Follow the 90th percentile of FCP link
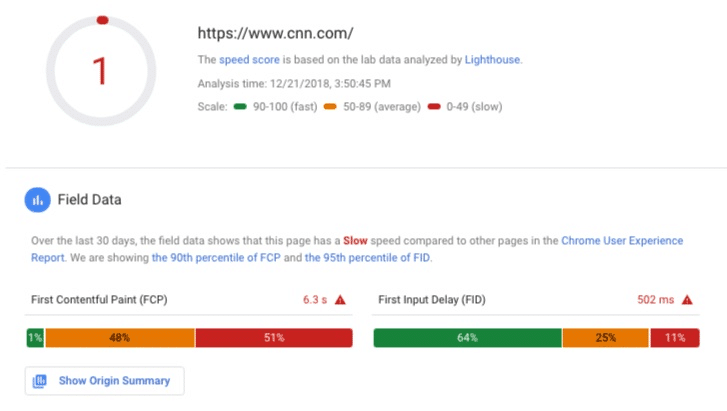 (x=216, y=258)
